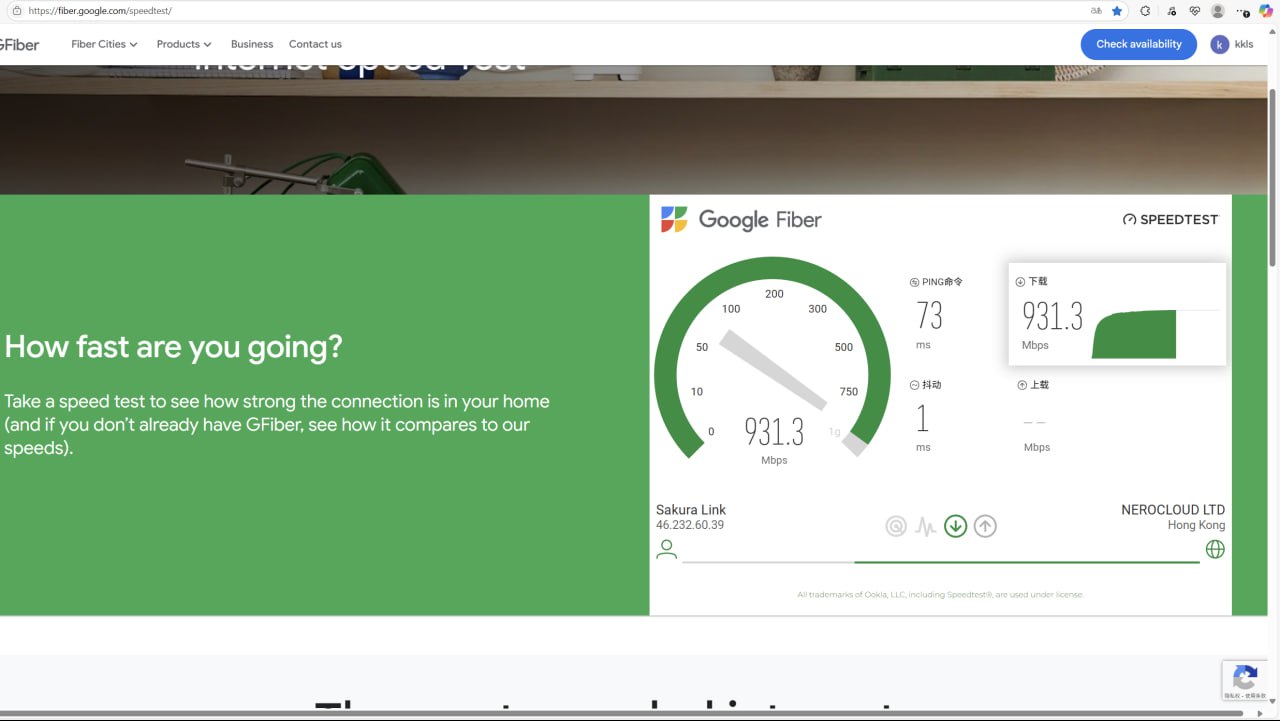
Task: Click the GFiber logo
Action: pyautogui.click(x=19, y=44)
